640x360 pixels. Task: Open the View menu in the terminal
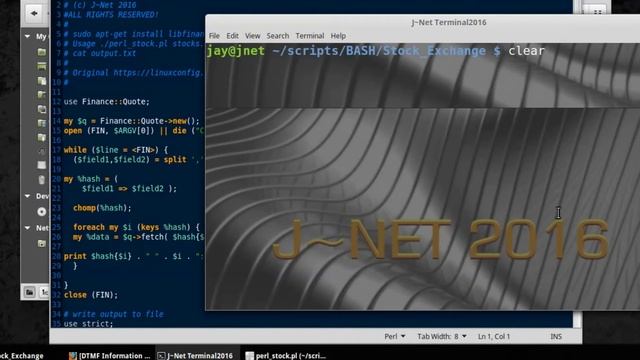[252, 36]
